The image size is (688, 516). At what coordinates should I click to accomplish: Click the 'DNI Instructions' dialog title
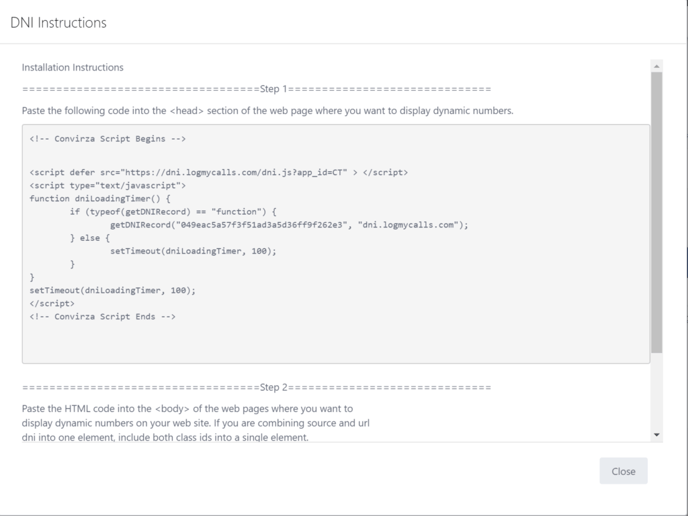(58, 23)
